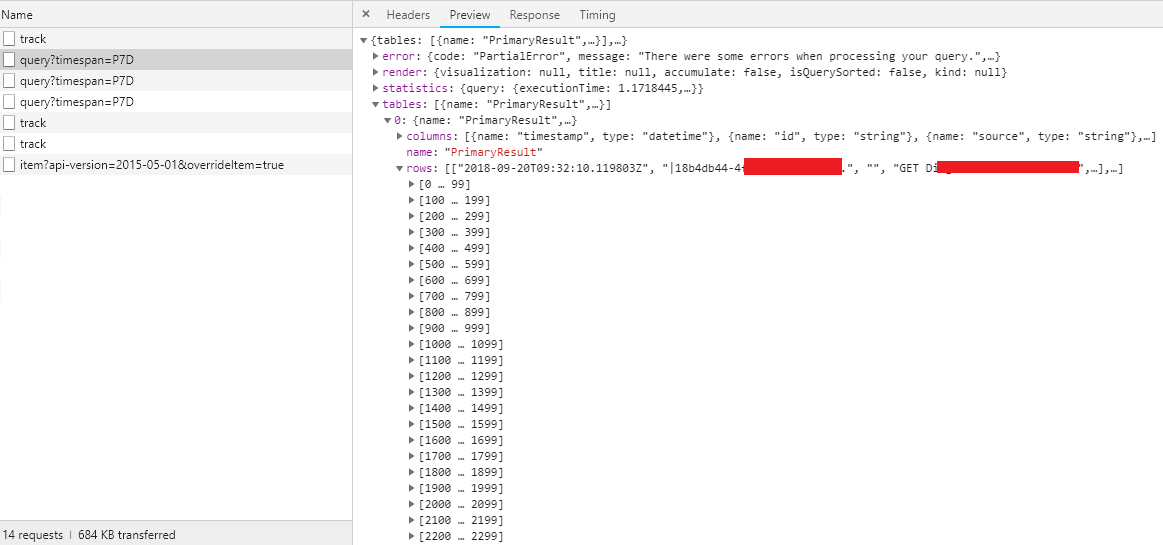Image resolution: width=1163 pixels, height=545 pixels.
Task: Collapse the rows array
Action: pos(400,168)
